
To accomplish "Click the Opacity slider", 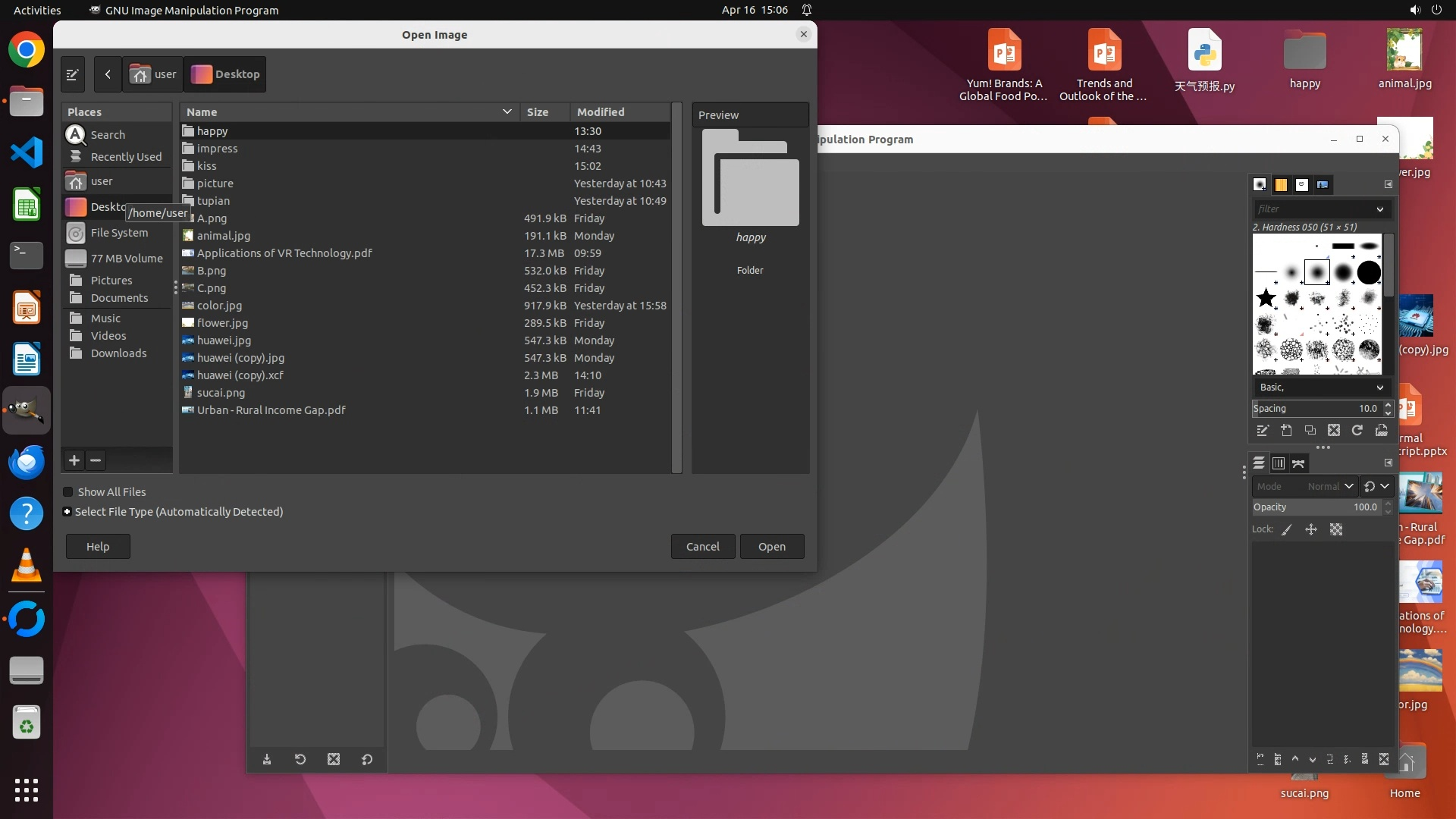I will pyautogui.click(x=1316, y=507).
